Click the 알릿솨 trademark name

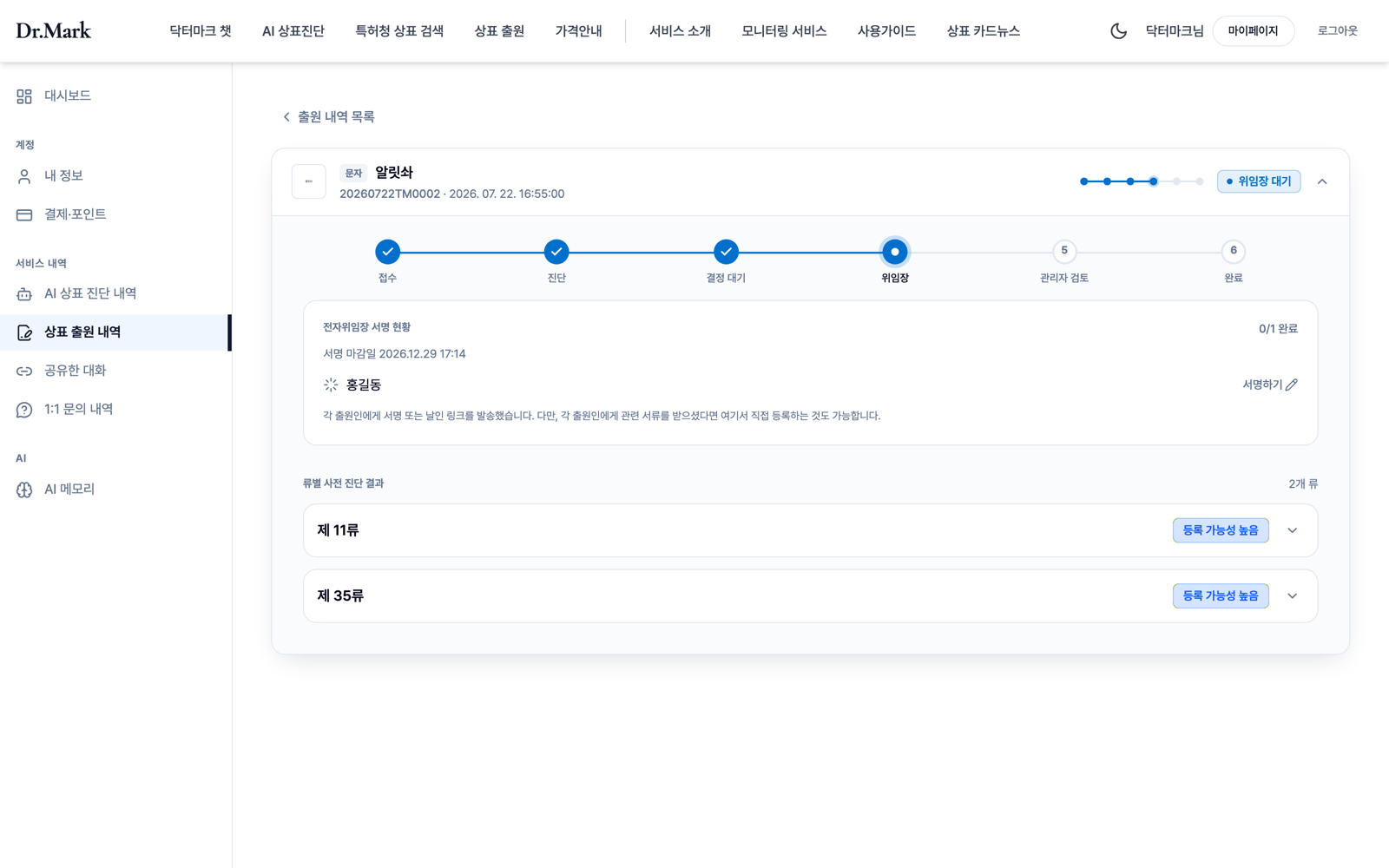(394, 173)
